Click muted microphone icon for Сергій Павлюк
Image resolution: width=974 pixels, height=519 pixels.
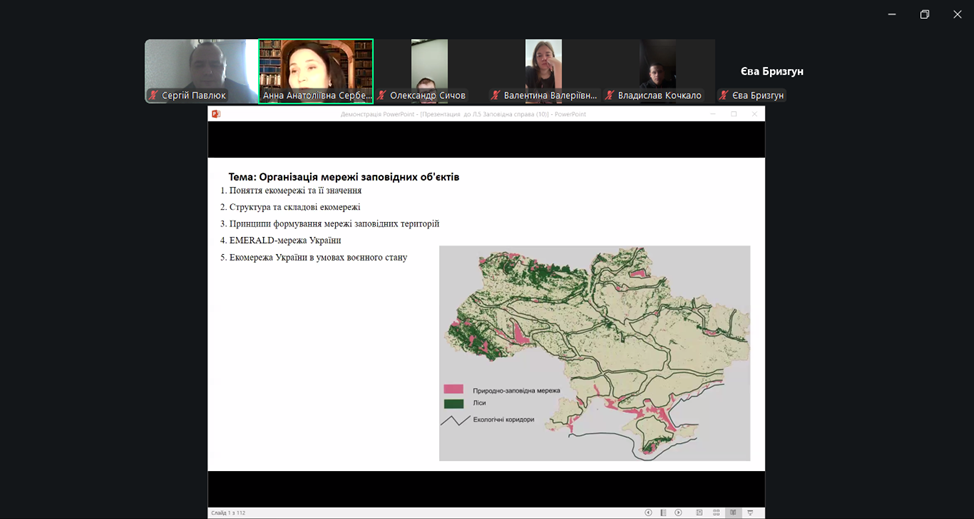[153, 96]
